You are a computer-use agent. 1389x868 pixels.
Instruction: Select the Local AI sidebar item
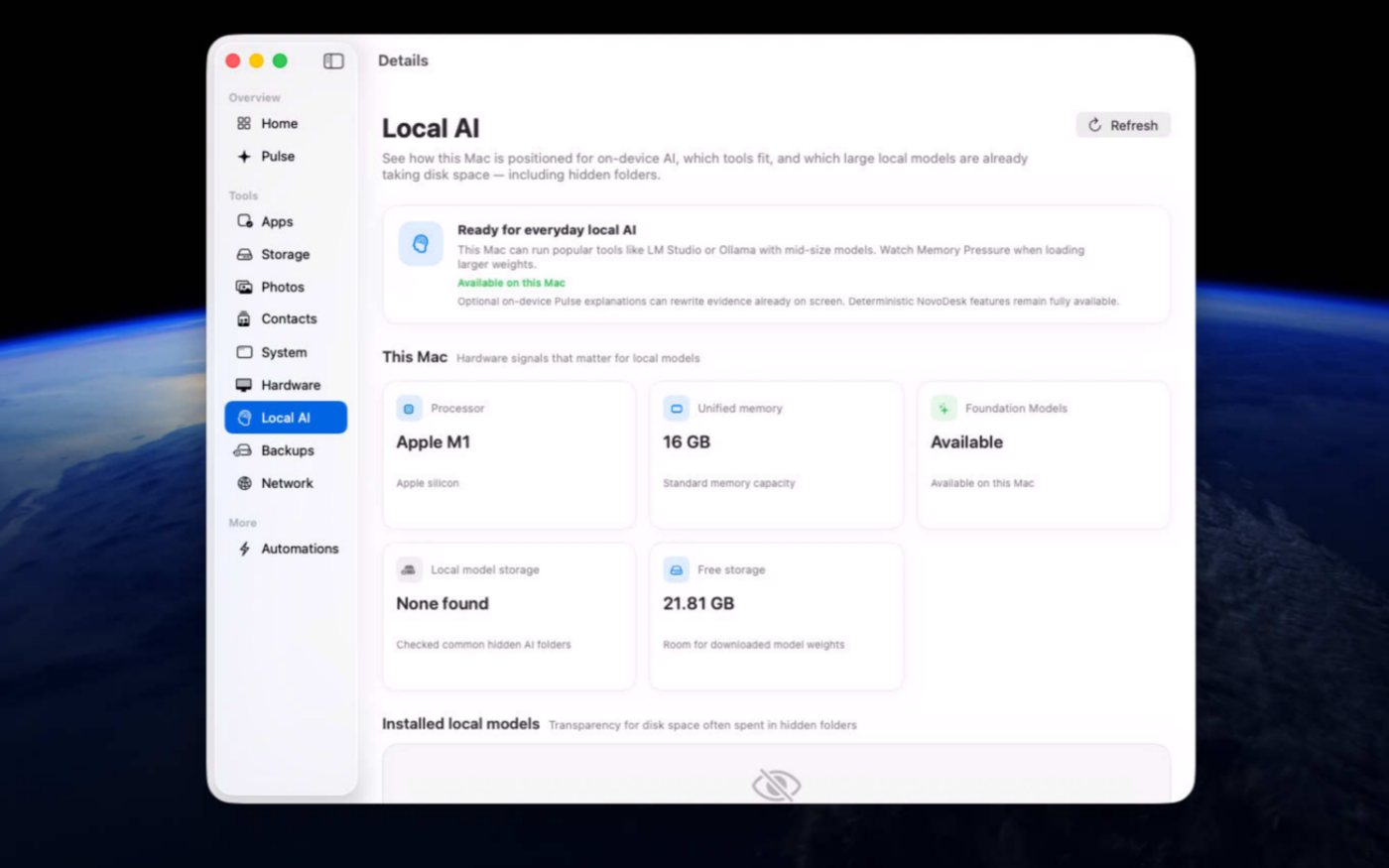pos(286,418)
